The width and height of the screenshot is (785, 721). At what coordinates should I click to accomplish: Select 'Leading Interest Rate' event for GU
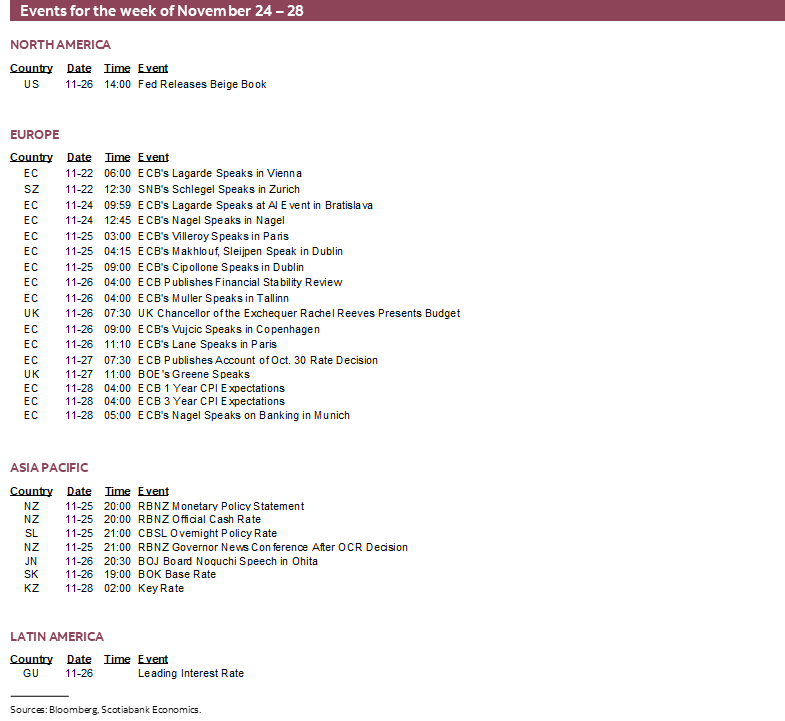[x=191, y=673]
